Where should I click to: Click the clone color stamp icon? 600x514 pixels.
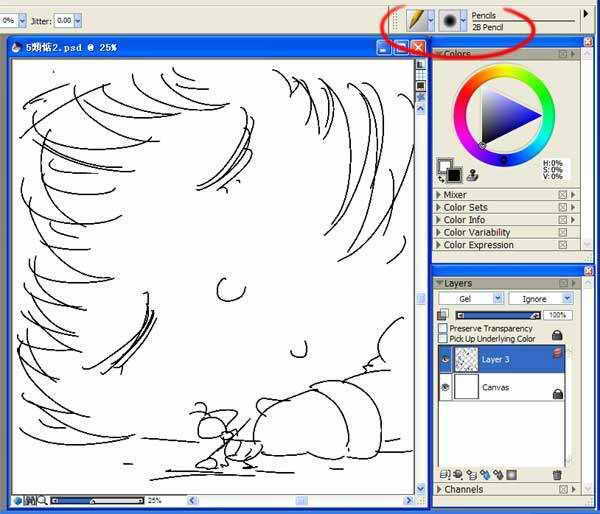[x=471, y=174]
